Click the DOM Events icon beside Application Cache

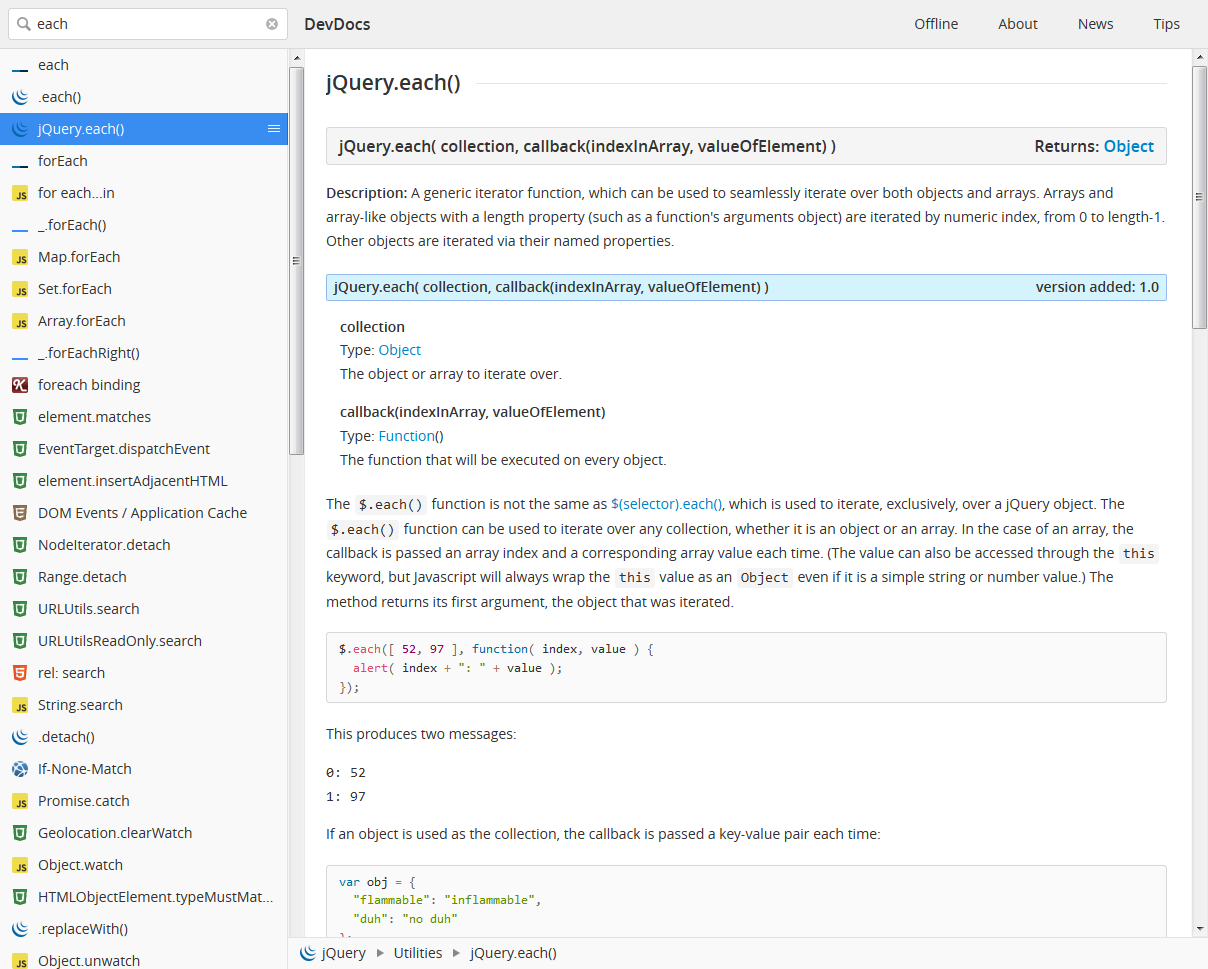[20, 513]
